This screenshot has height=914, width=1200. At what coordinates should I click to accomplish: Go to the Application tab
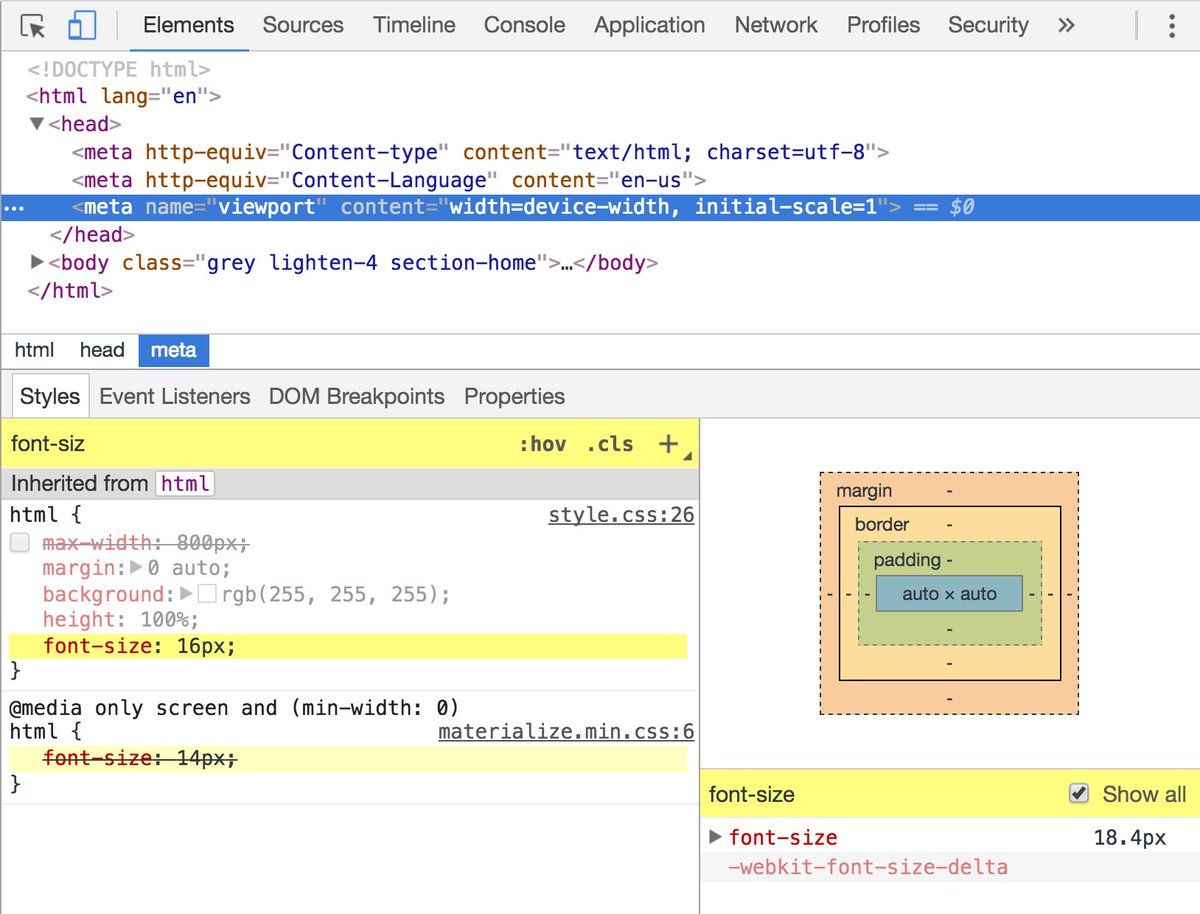[x=649, y=25]
